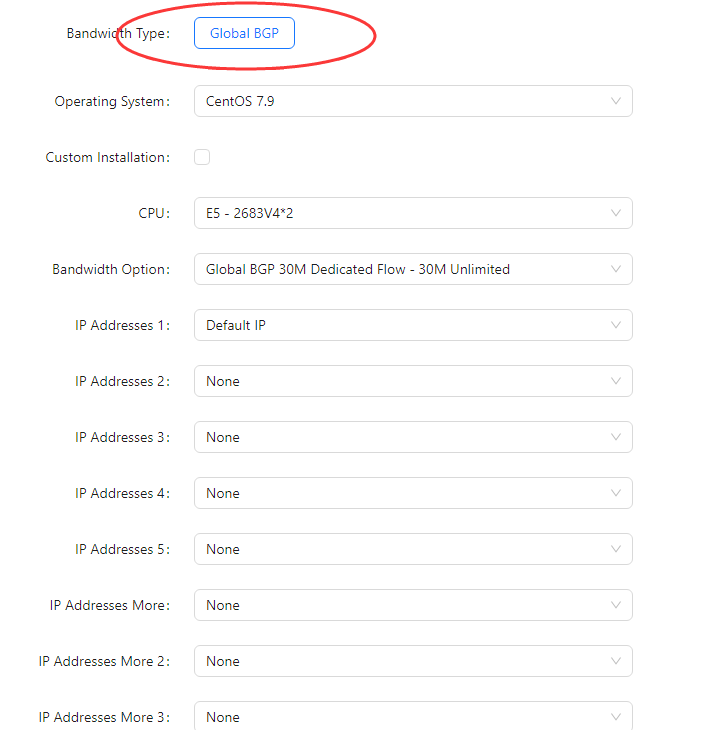
Task: Enable the Custom Installation checkbox
Action: (202, 157)
